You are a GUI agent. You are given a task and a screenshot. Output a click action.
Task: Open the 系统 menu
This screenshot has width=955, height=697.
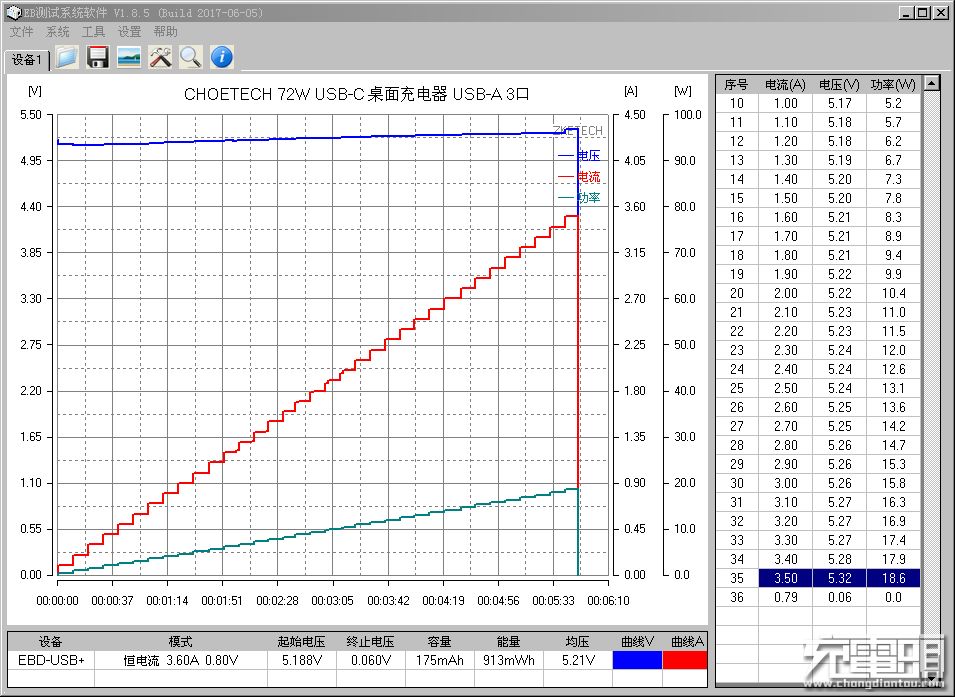tap(57, 32)
